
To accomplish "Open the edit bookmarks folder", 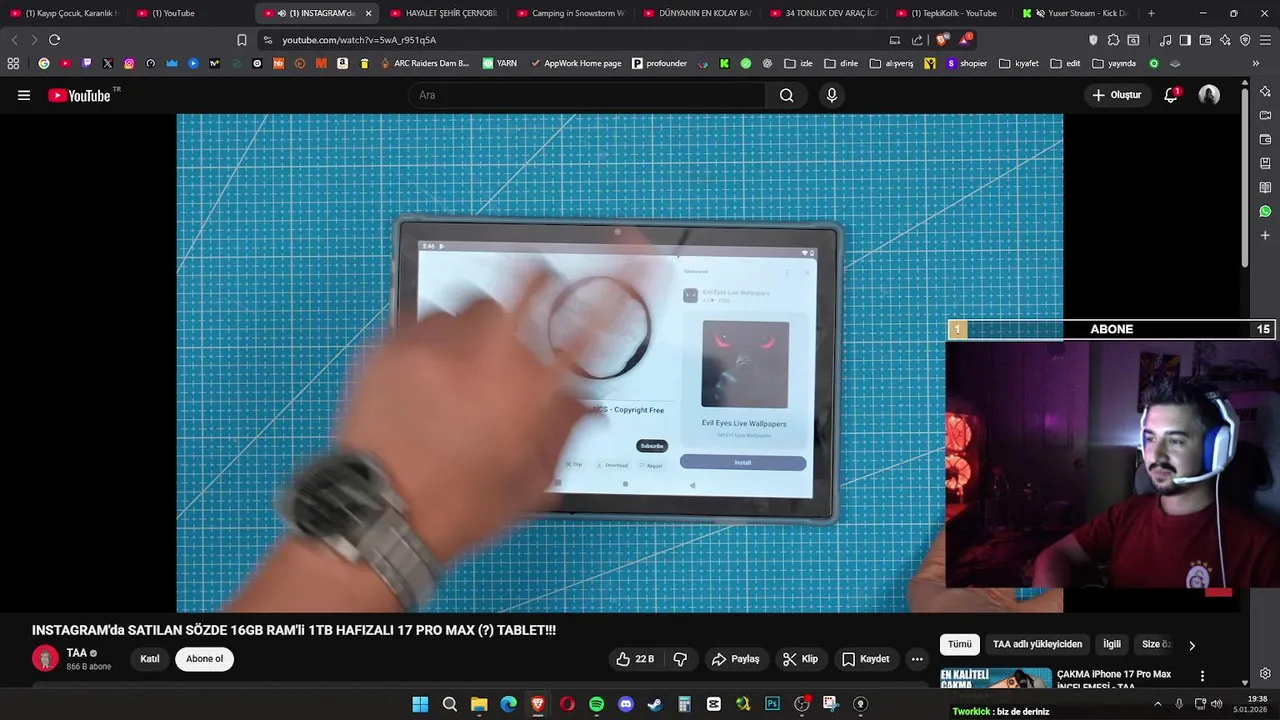I will pos(1067,63).
